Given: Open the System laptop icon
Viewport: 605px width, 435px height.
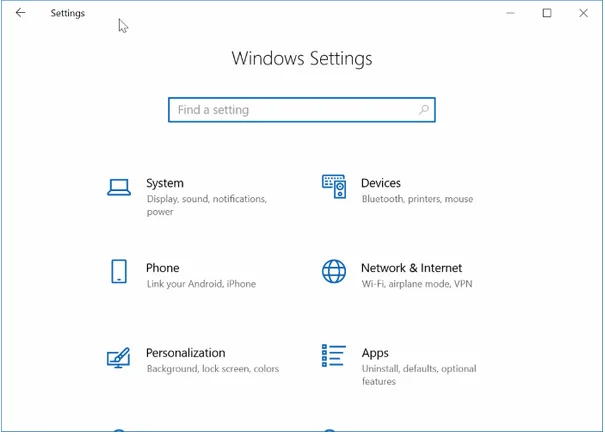Looking at the screenshot, I should click(x=119, y=187).
